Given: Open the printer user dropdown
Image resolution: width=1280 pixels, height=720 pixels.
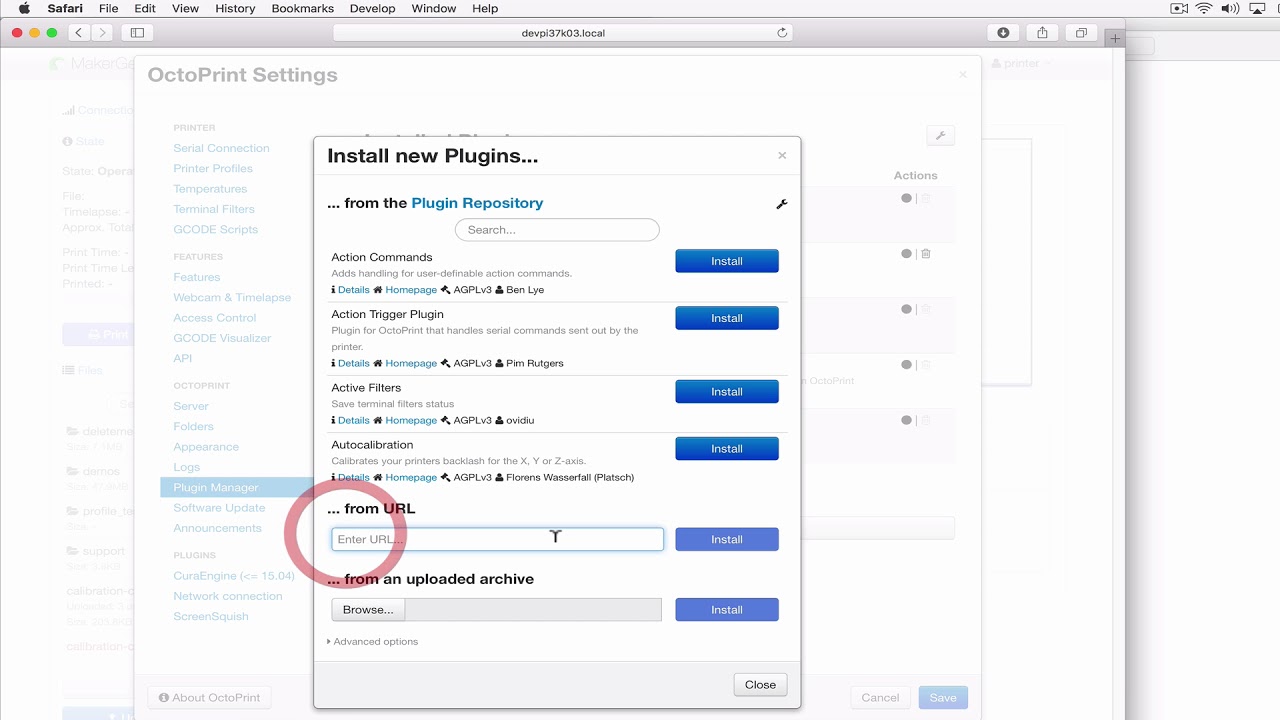Looking at the screenshot, I should [x=1021, y=63].
